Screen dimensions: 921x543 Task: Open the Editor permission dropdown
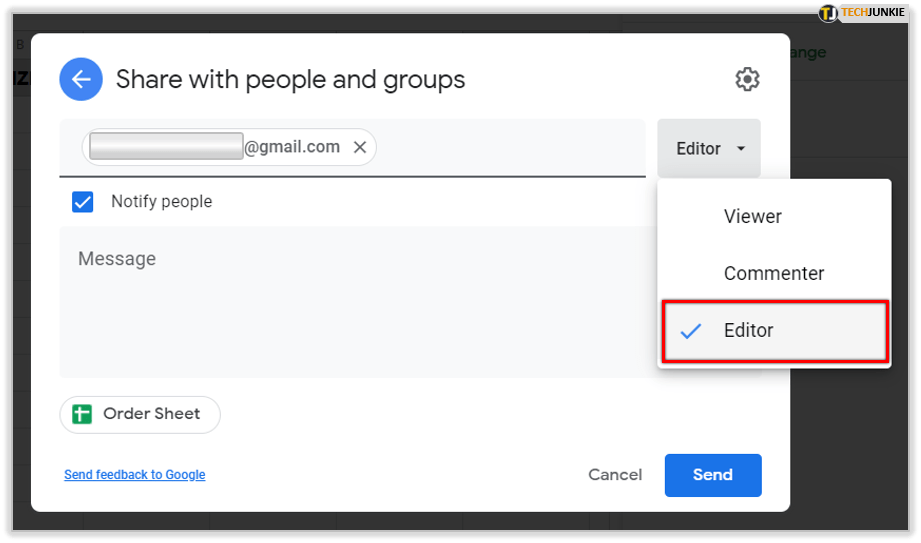[708, 148]
